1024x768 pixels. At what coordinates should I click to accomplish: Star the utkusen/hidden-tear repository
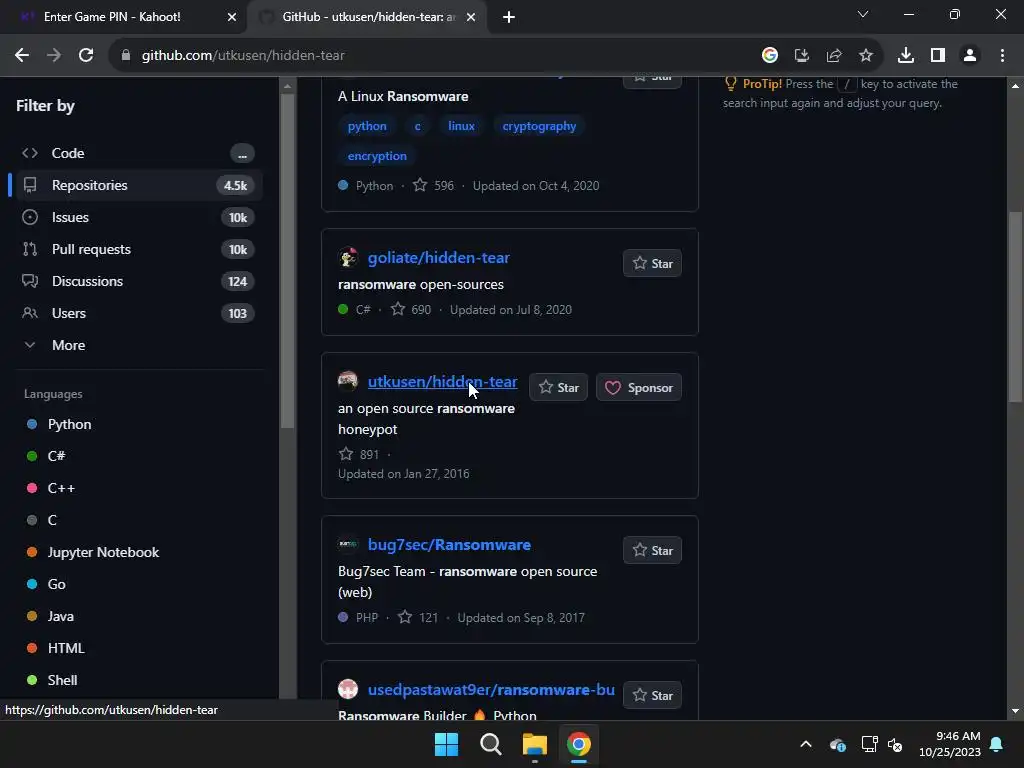[558, 387]
